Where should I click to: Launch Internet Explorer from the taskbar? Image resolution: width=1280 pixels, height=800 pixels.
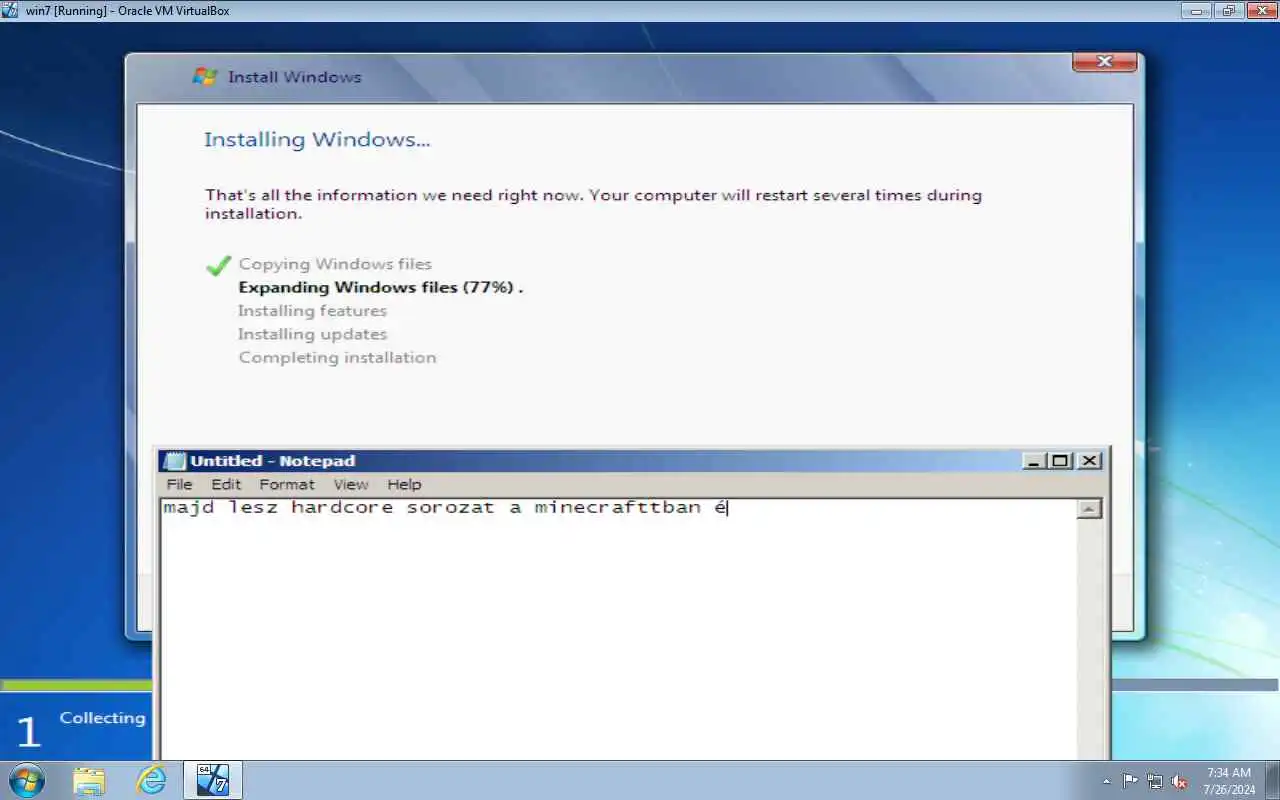[x=151, y=780]
